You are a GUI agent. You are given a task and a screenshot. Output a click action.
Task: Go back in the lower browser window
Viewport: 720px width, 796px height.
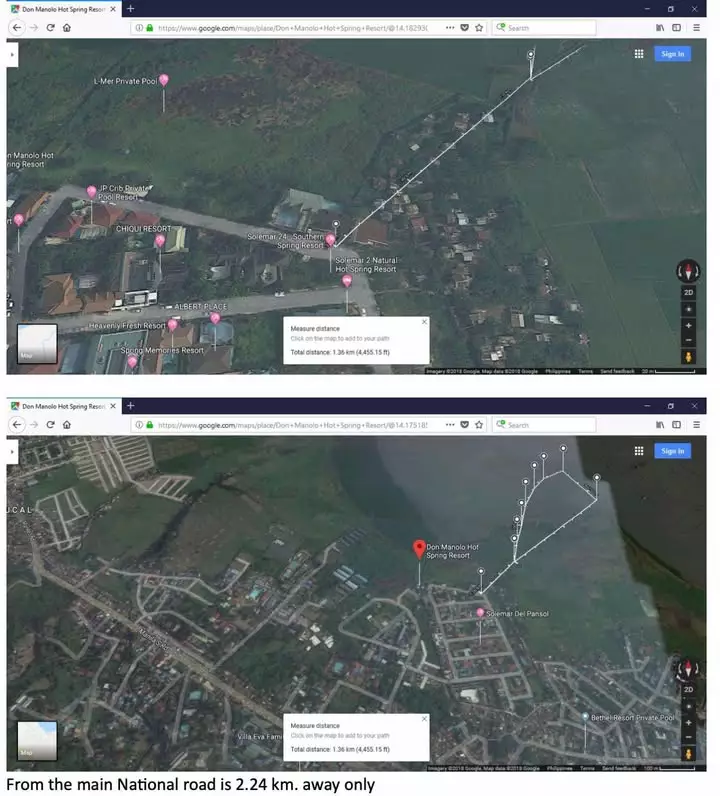(17, 424)
